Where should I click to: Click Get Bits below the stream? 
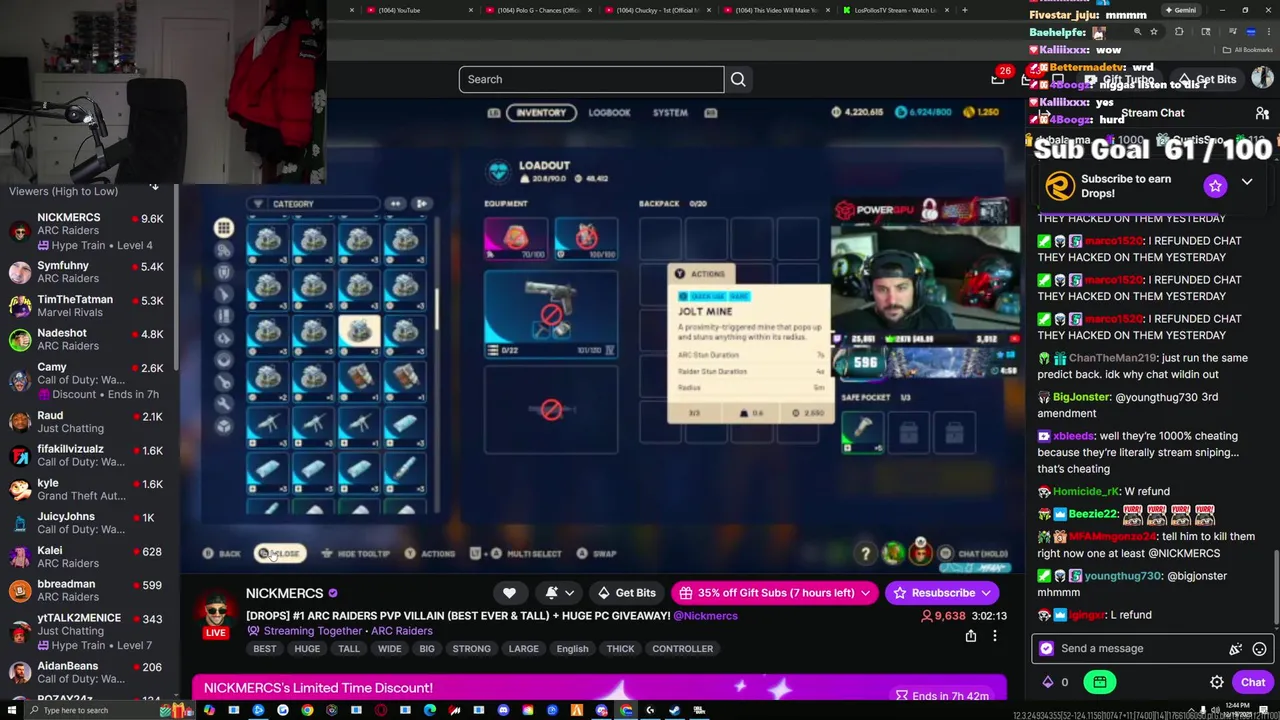(625, 593)
